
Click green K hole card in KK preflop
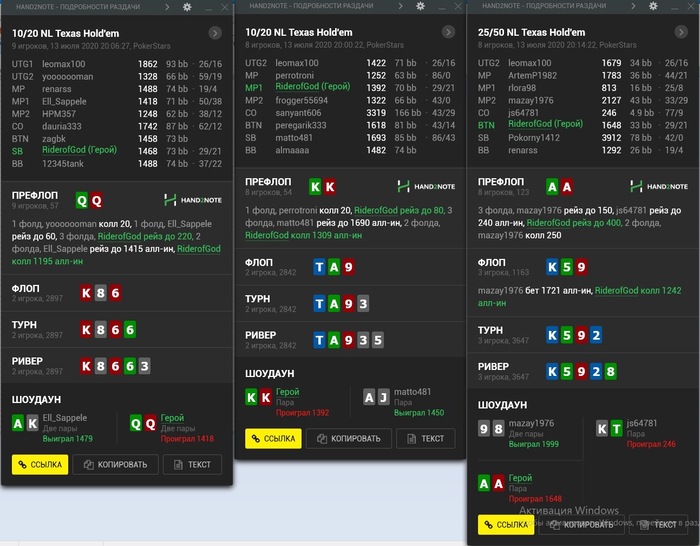pos(315,187)
